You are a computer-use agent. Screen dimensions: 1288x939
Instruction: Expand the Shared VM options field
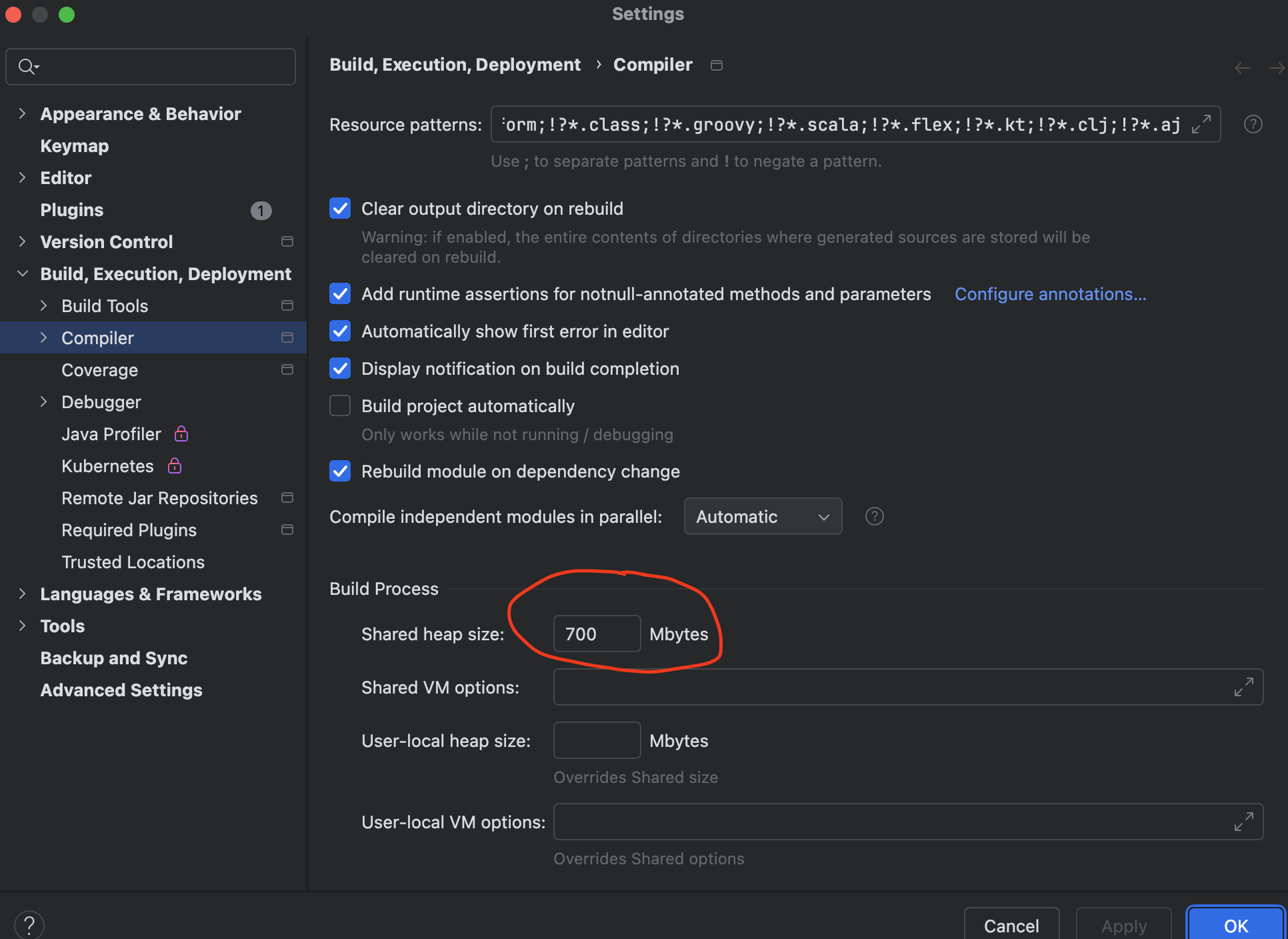pyautogui.click(x=1243, y=687)
